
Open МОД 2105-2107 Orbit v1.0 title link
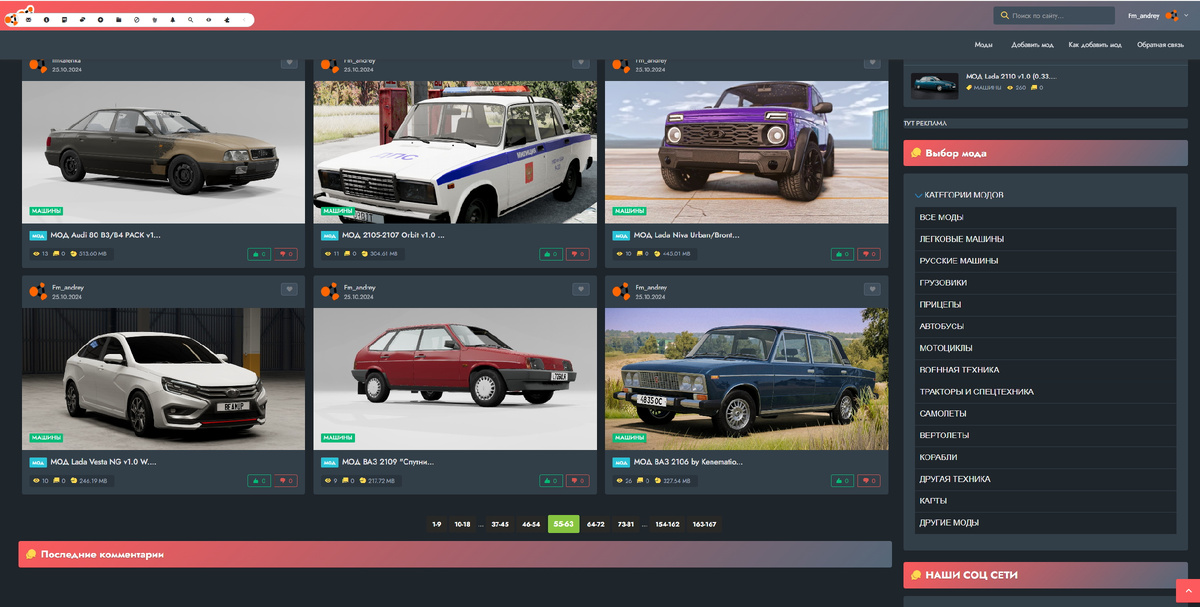coord(393,235)
